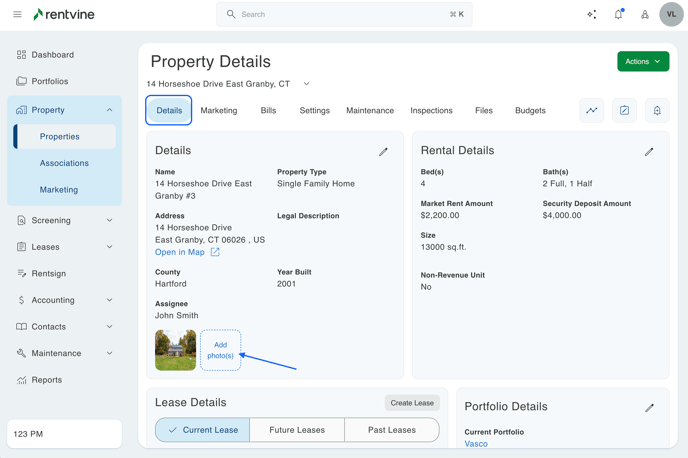
Task: Select the Current Lease toggle
Action: 203,430
